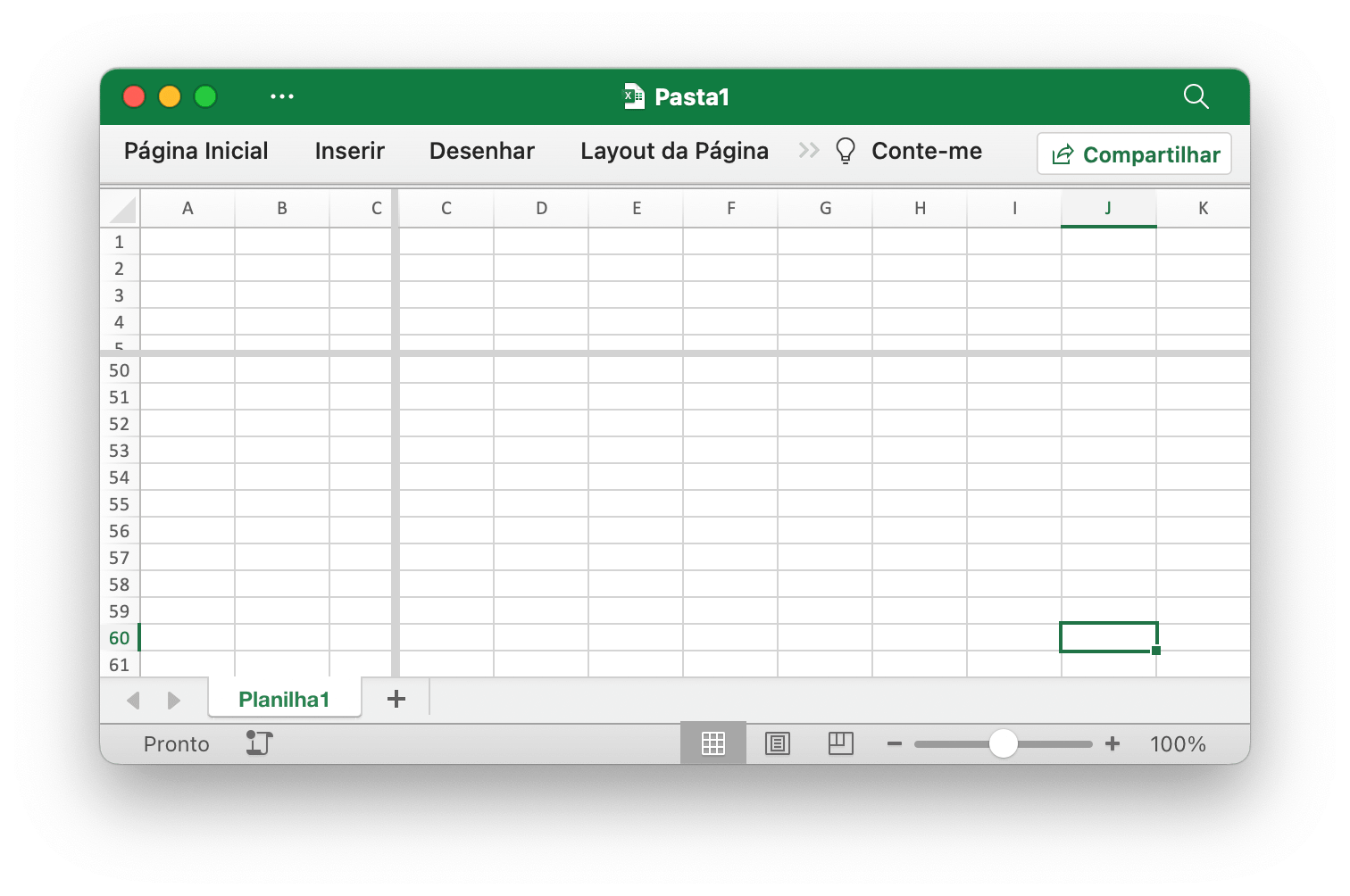Viewport: 1350px width, 896px height.
Task: Select highlighted column J header
Action: [1109, 209]
